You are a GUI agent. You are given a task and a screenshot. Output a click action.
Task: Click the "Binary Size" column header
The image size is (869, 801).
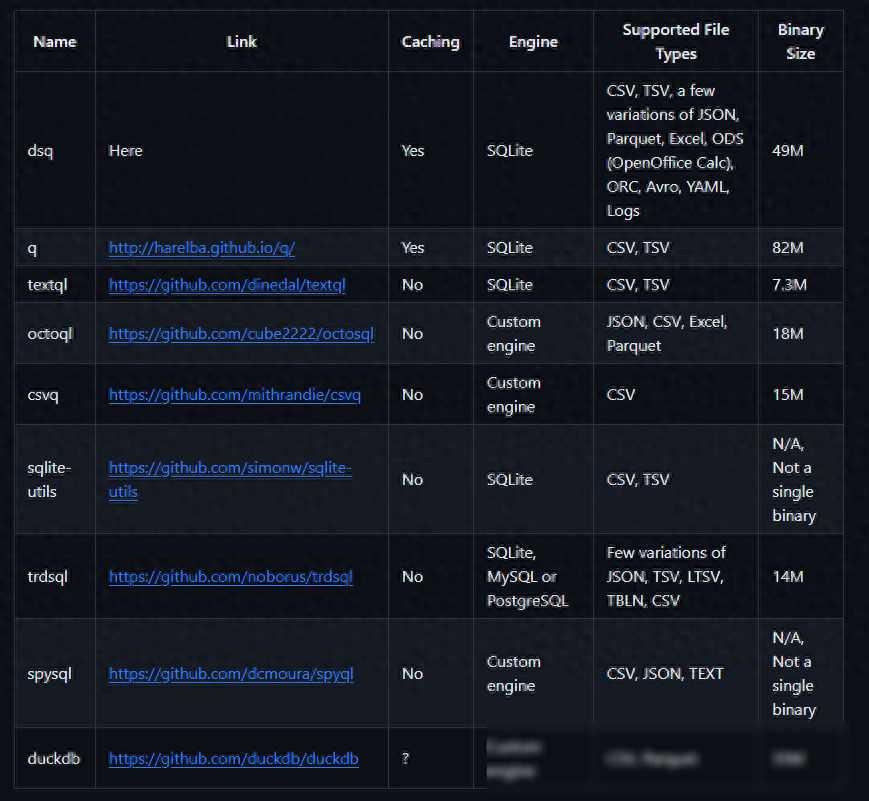[x=800, y=42]
